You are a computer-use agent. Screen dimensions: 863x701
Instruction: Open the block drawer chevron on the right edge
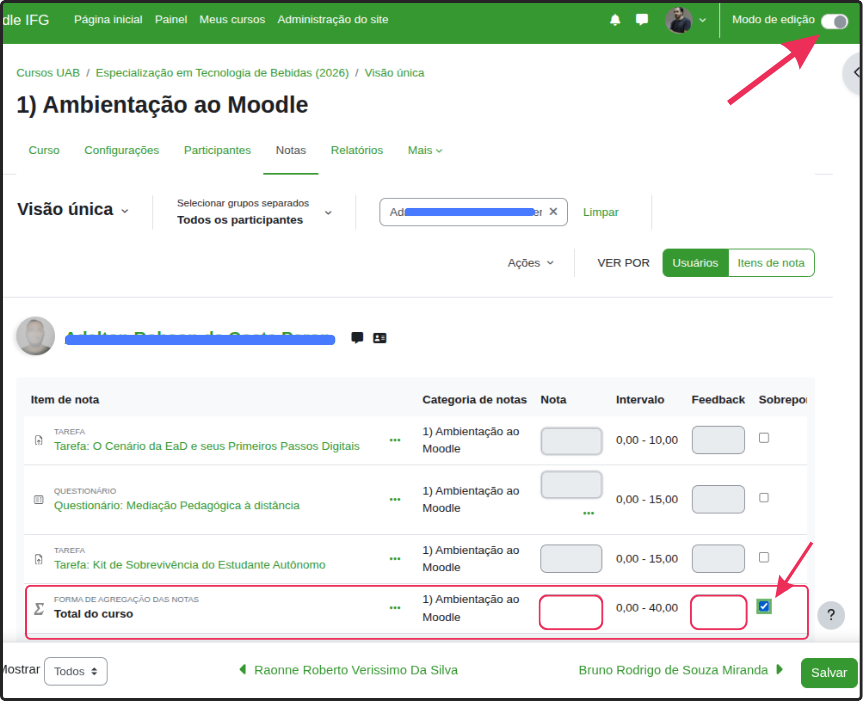pyautogui.click(x=855, y=74)
